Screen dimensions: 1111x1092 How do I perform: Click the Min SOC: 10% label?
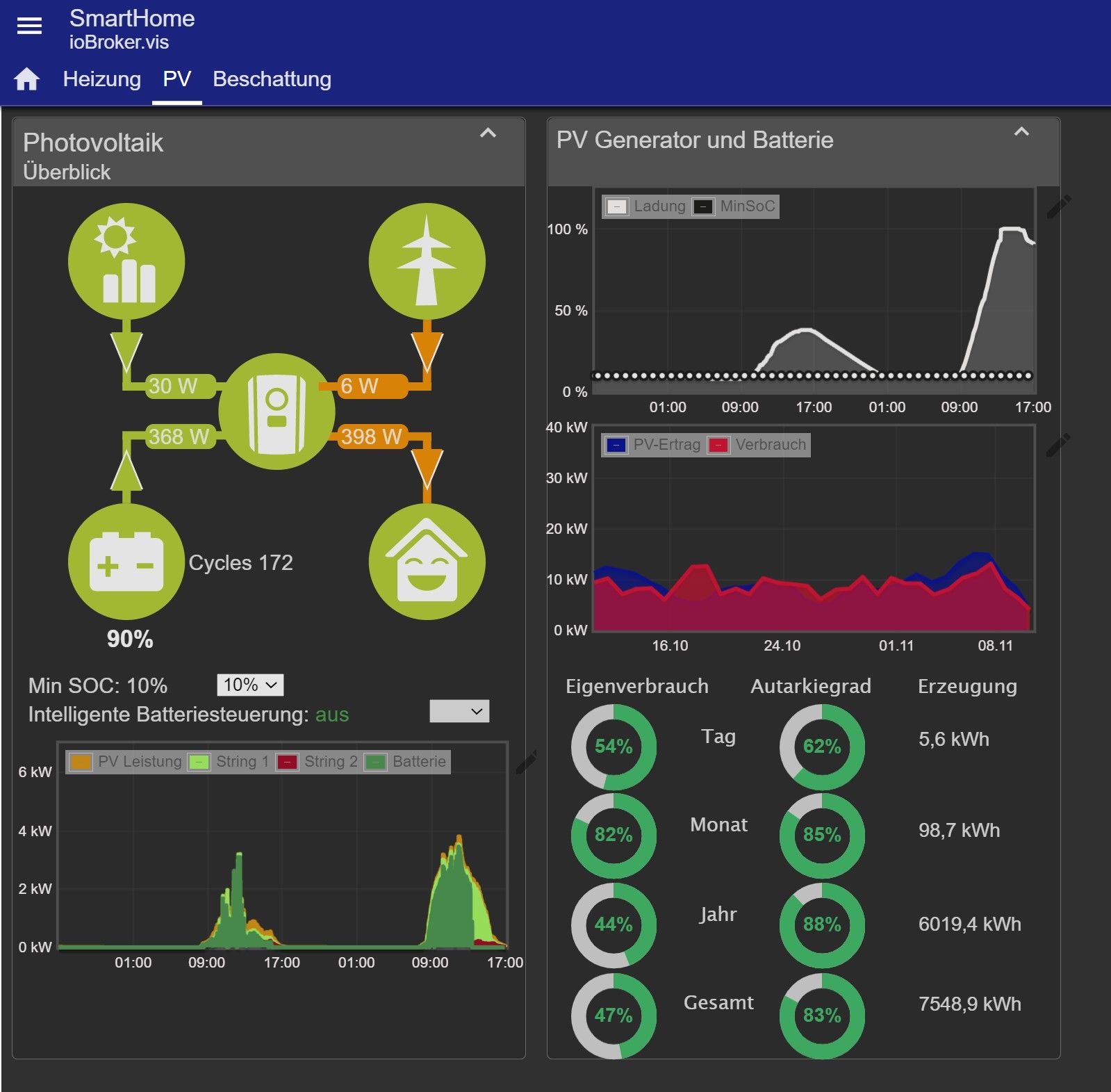(98, 686)
